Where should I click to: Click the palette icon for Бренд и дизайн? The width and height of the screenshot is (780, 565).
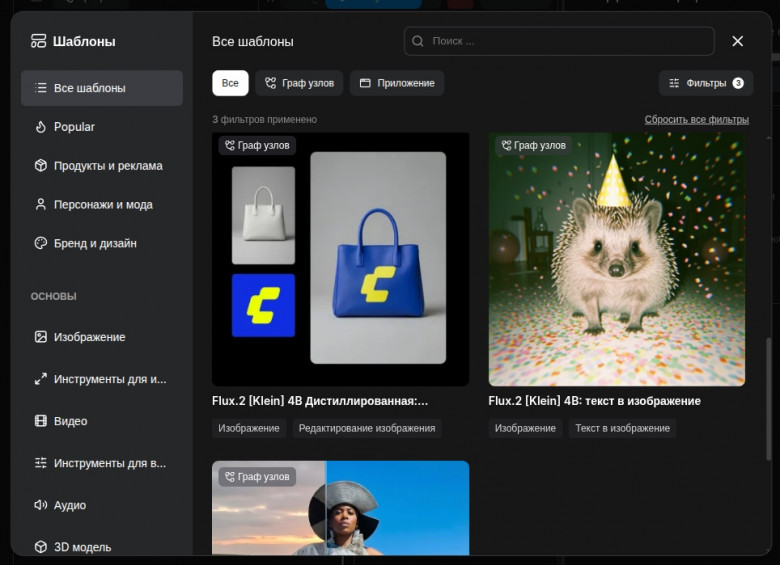click(x=40, y=243)
